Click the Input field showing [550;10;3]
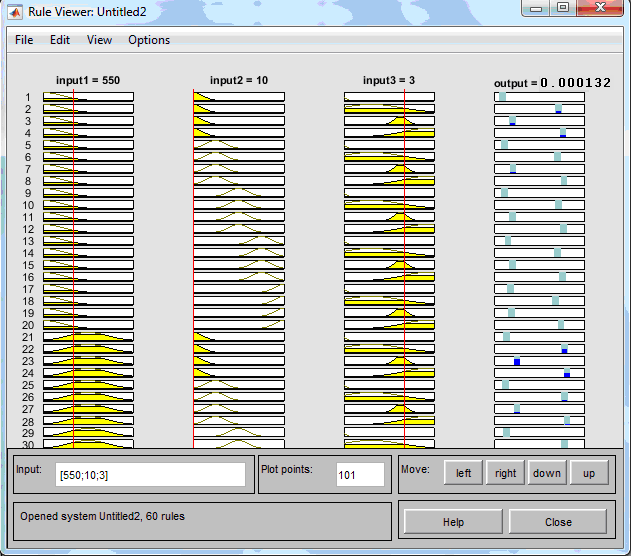The image size is (631, 558). coord(150,474)
